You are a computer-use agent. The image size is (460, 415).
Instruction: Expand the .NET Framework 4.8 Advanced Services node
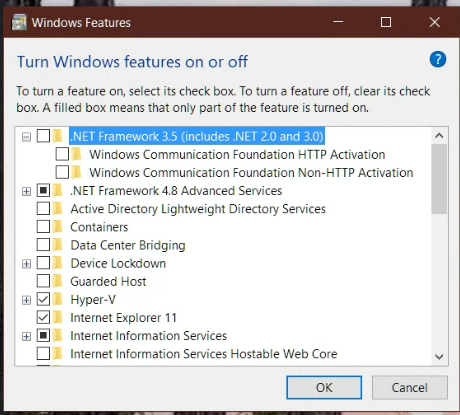[x=26, y=191]
